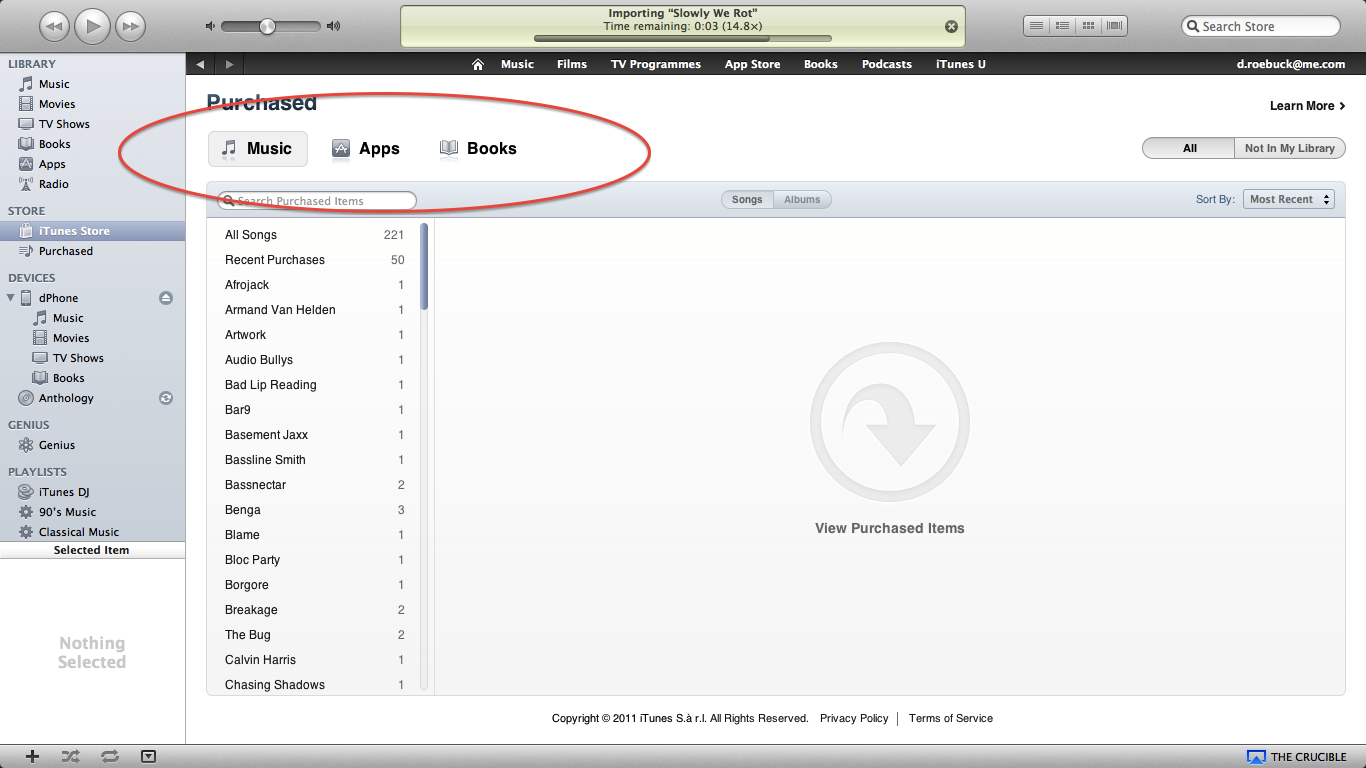The width and height of the screenshot is (1366, 768).
Task: Go back with the store back arrow
Action: (200, 64)
